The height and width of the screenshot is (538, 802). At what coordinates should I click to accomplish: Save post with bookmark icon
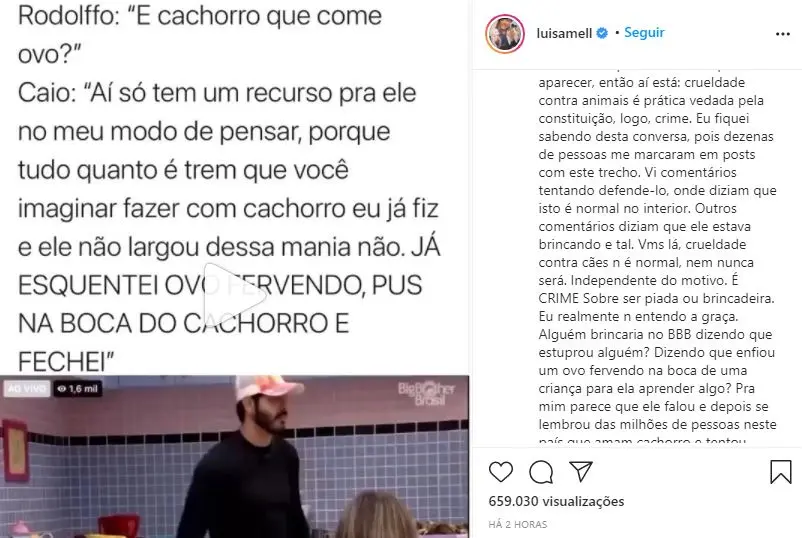tap(781, 471)
